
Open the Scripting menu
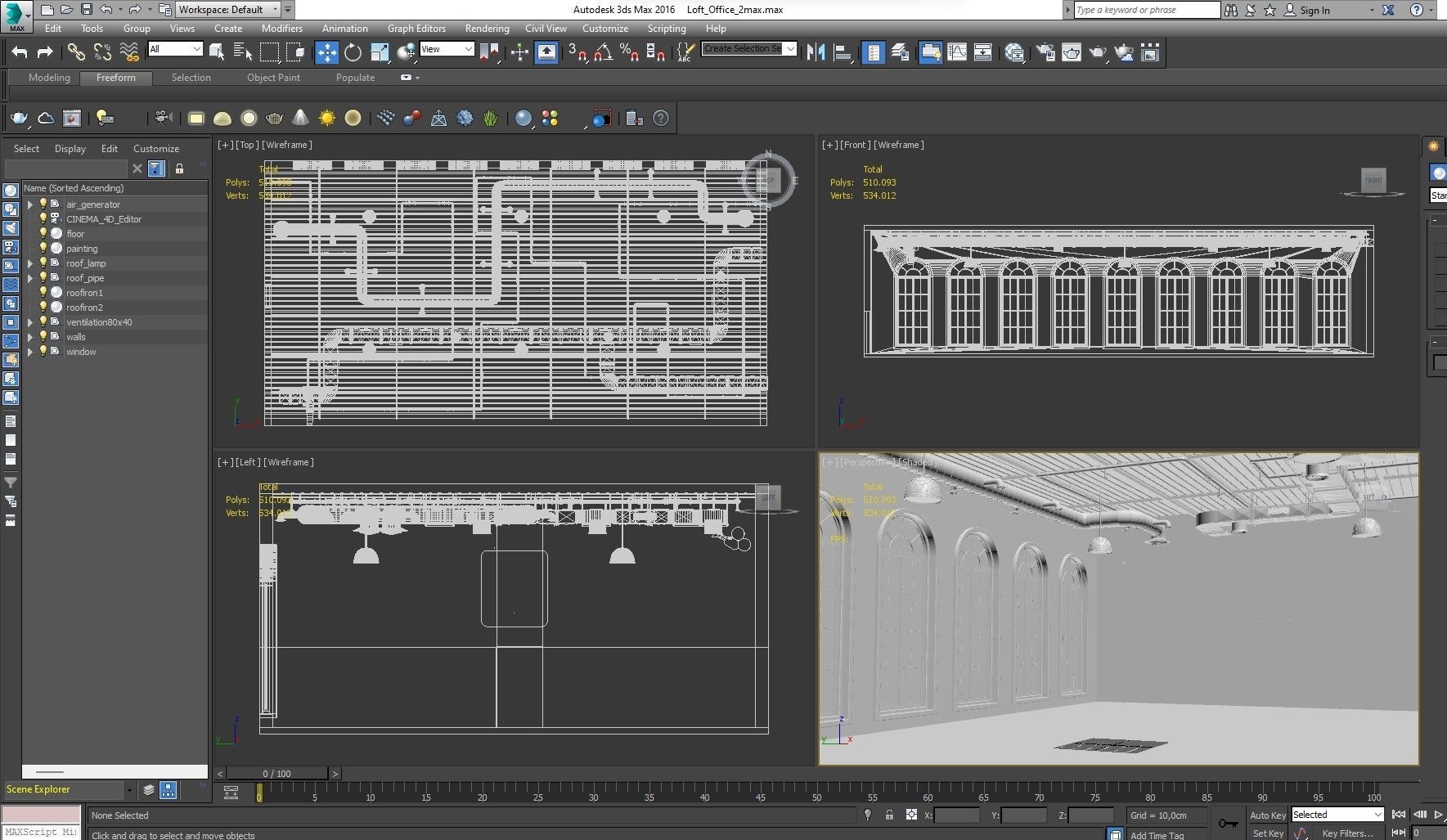click(667, 28)
